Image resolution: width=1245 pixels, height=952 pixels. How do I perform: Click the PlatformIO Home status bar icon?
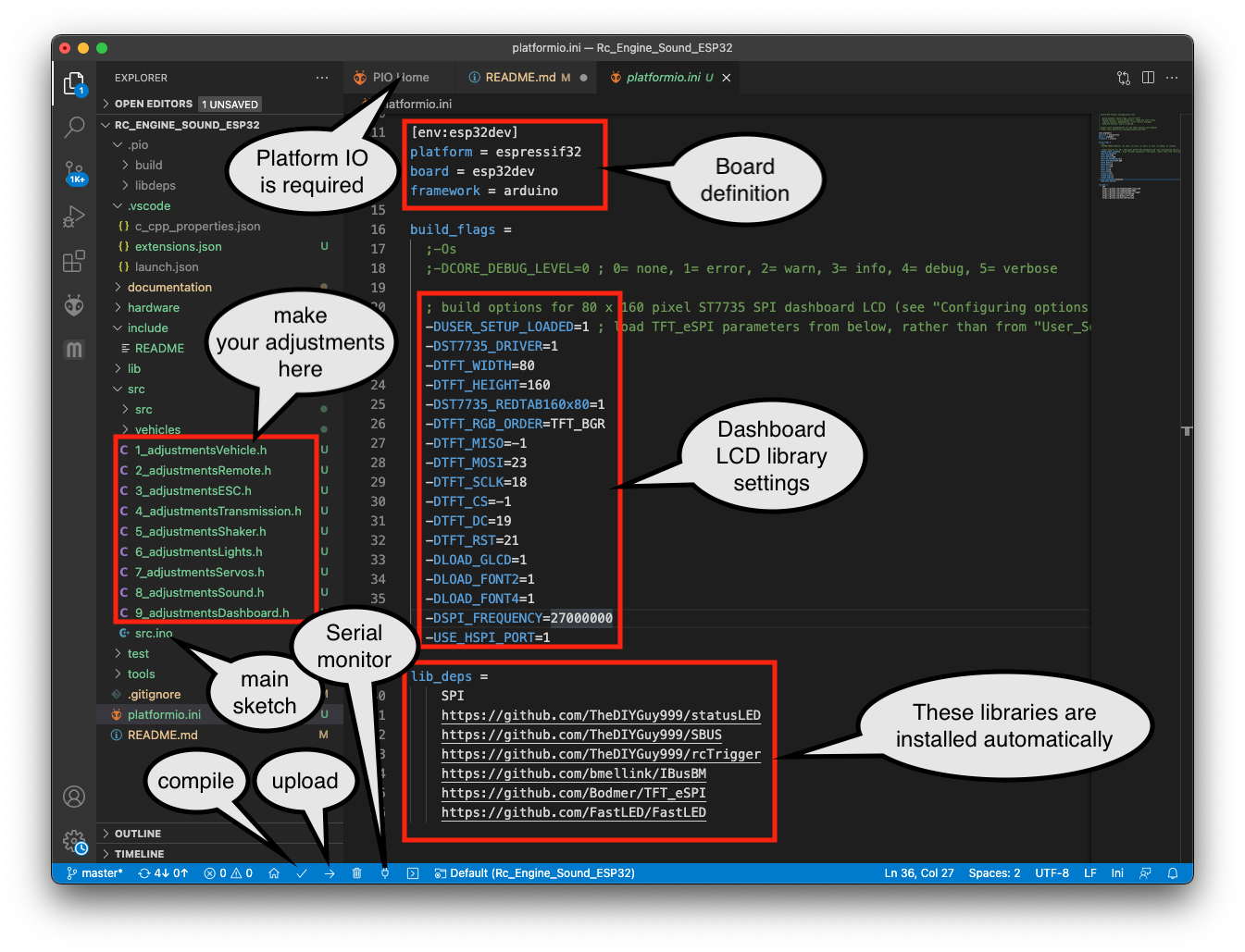[274, 873]
